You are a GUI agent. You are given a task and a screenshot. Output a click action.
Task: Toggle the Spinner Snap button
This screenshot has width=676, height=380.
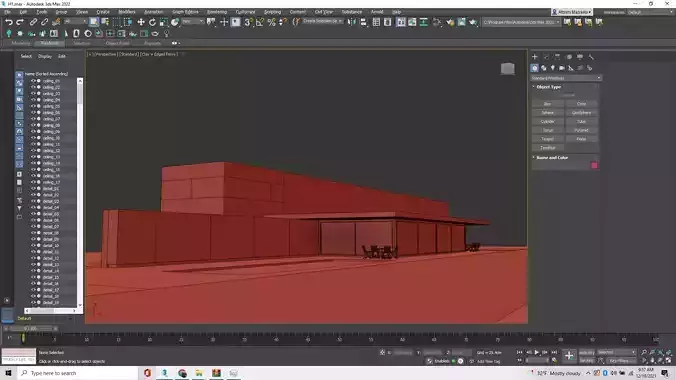click(283, 22)
